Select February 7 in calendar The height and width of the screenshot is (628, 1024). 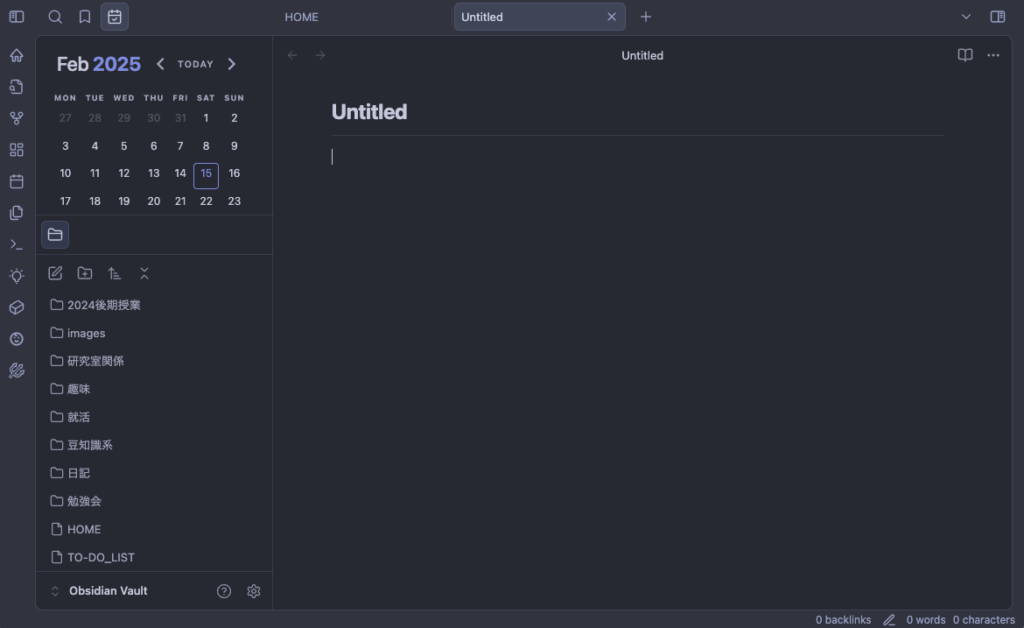click(180, 146)
